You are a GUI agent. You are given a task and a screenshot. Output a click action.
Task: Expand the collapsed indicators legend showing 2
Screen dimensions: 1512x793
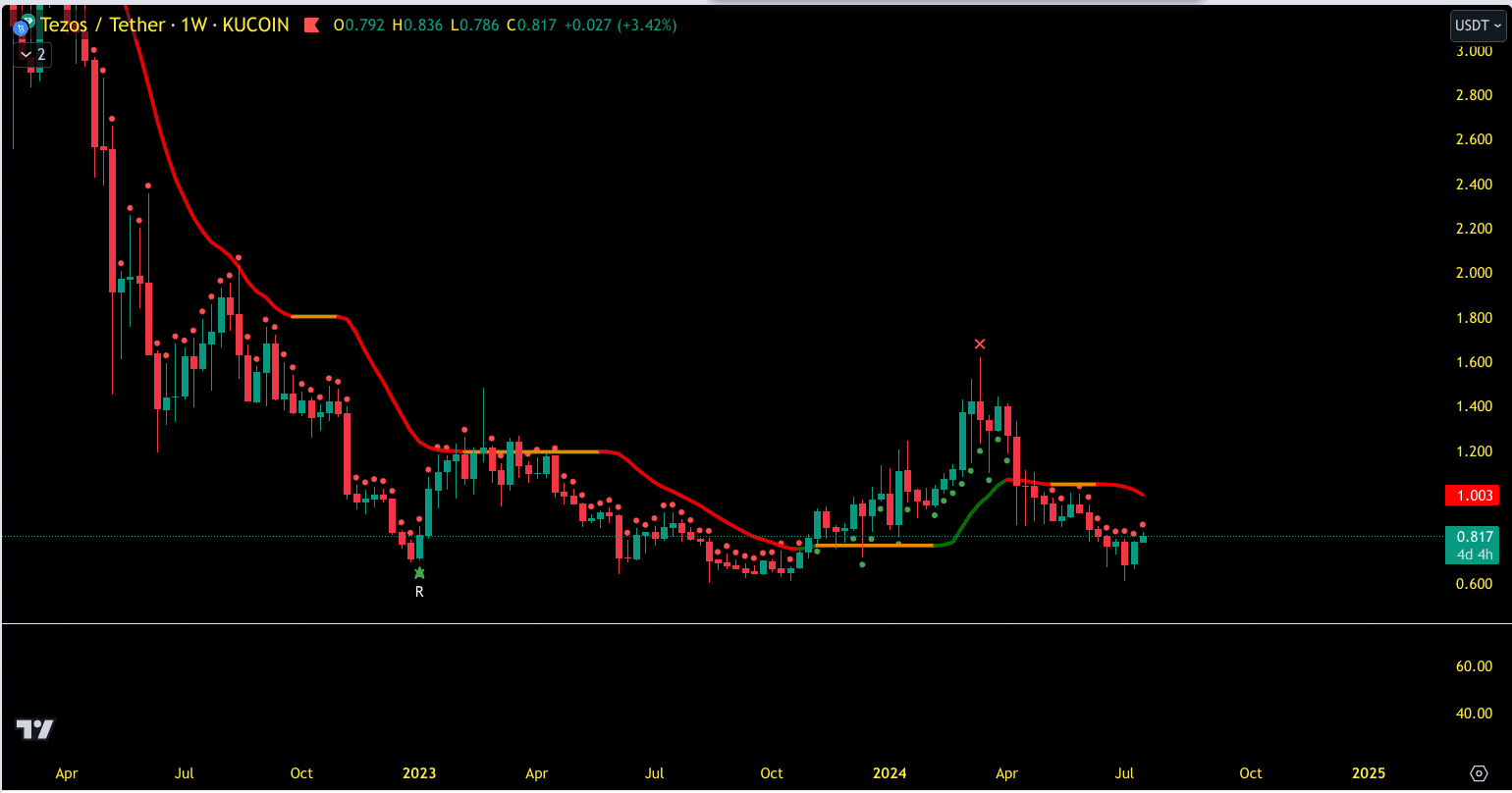tap(31, 55)
